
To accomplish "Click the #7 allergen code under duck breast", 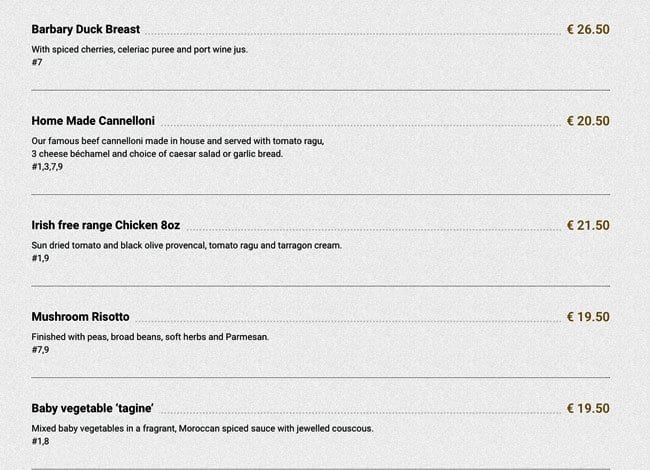I will tap(37, 62).
